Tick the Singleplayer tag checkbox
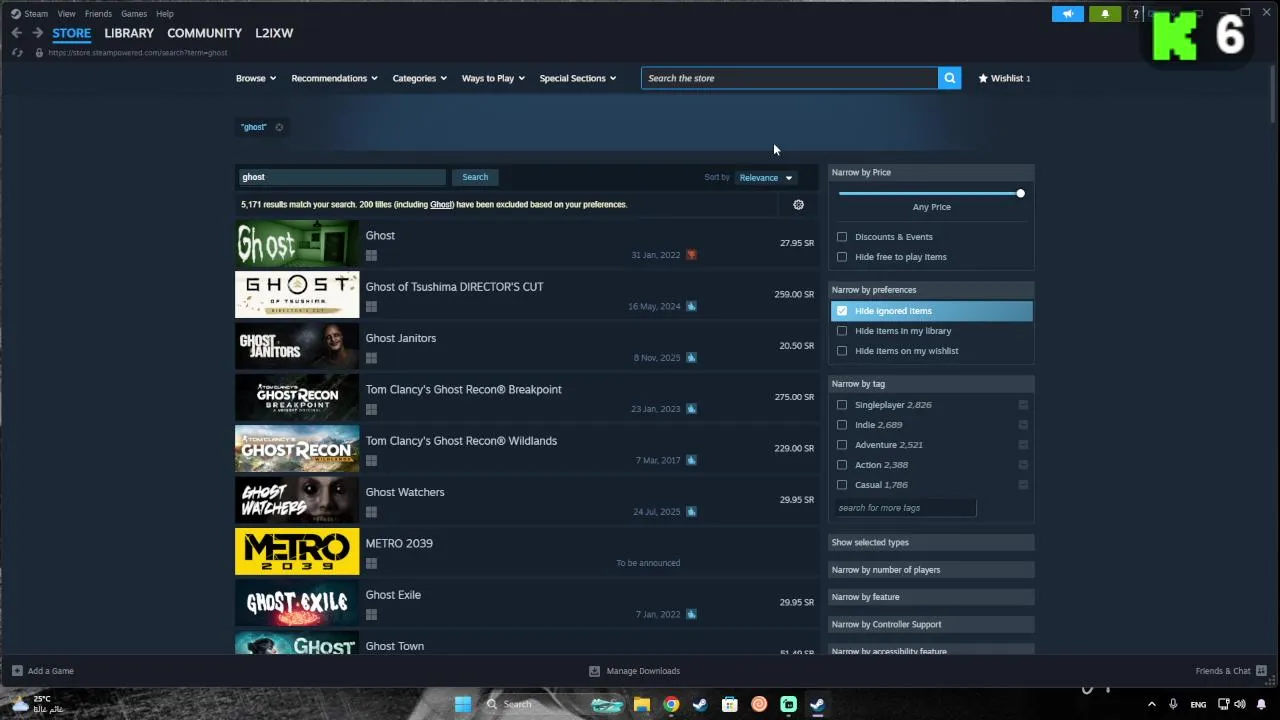 click(842, 405)
